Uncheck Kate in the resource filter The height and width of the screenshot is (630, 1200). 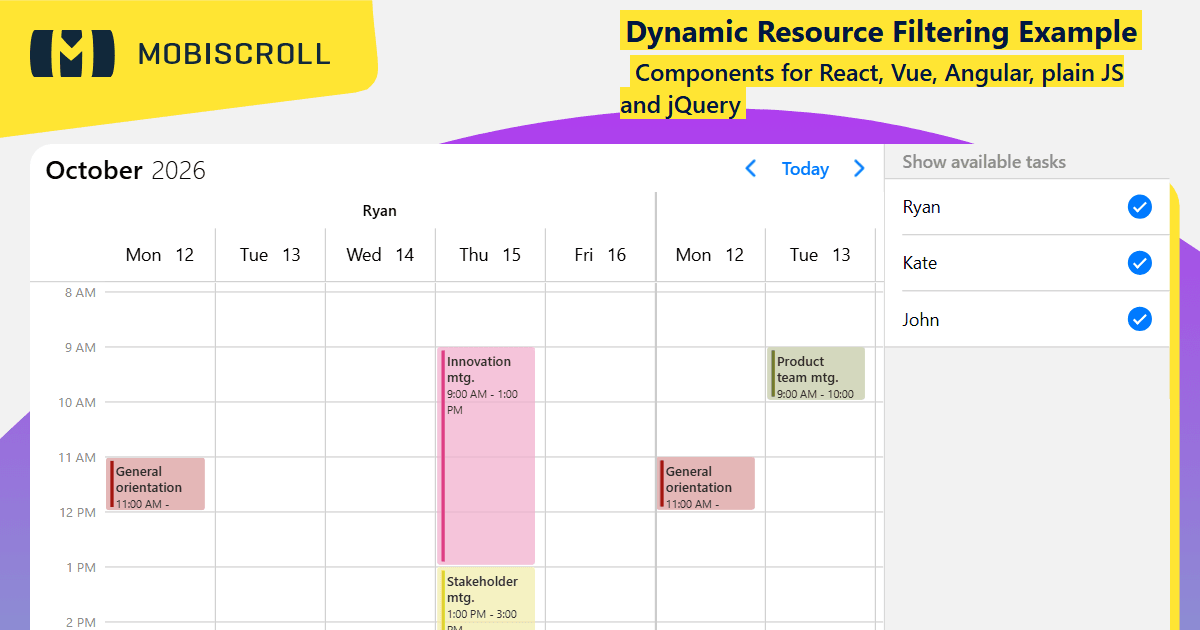click(x=1139, y=263)
